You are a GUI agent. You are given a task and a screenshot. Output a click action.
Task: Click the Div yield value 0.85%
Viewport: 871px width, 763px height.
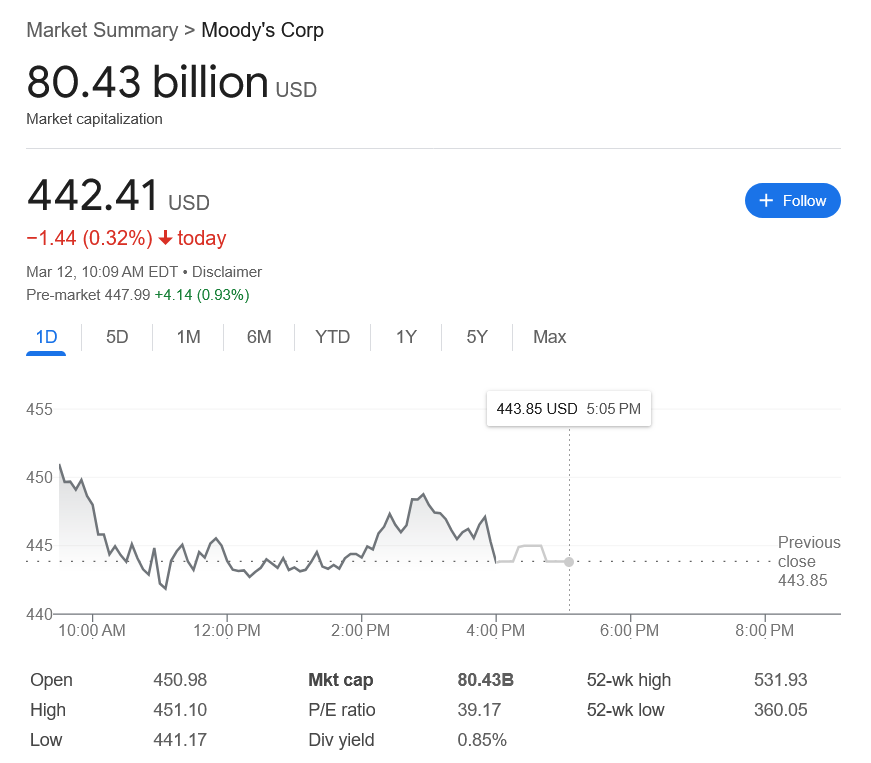click(x=482, y=740)
